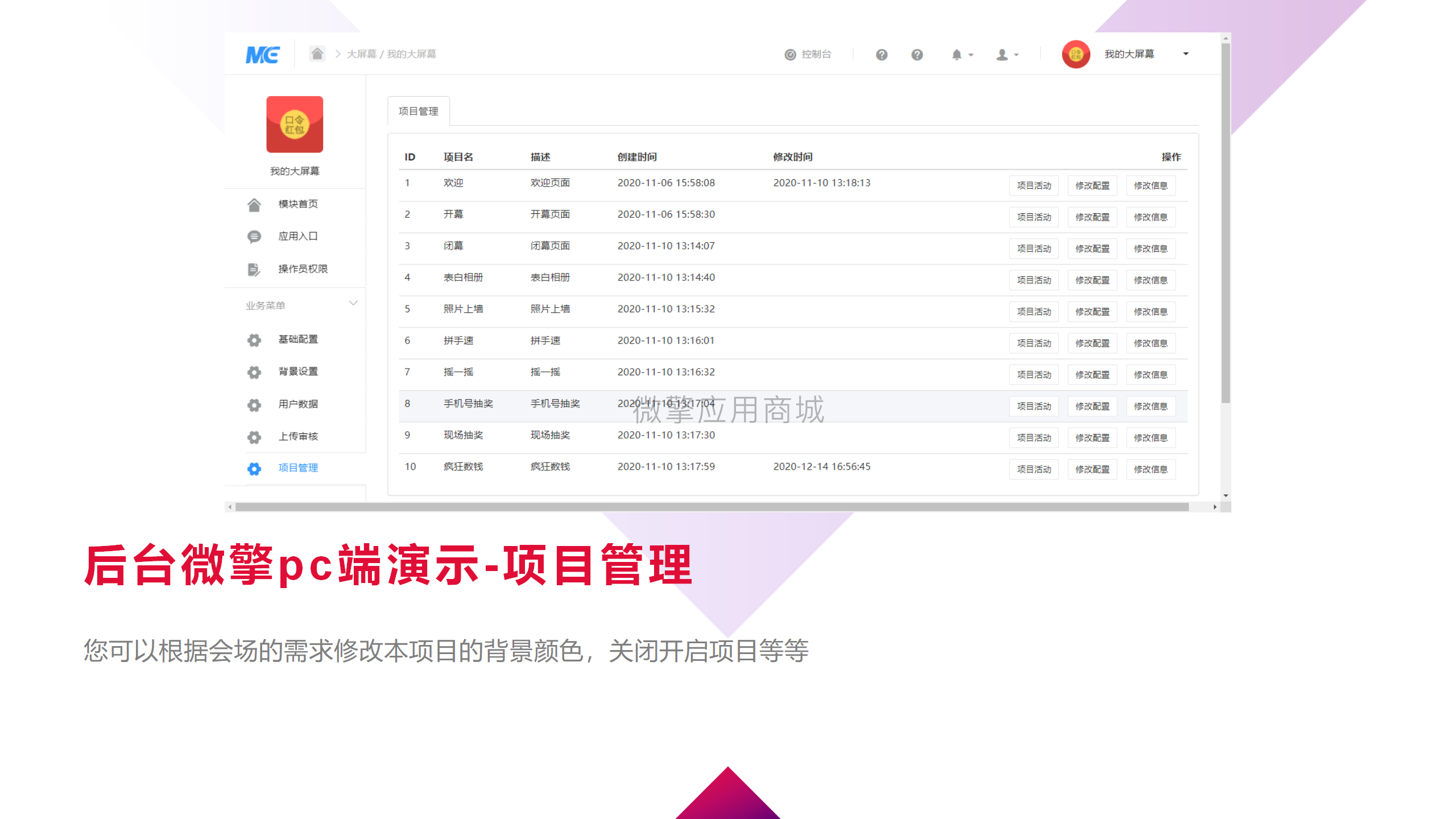
Task: Click the vertical scrollbar thumb
Action: (x=1226, y=223)
